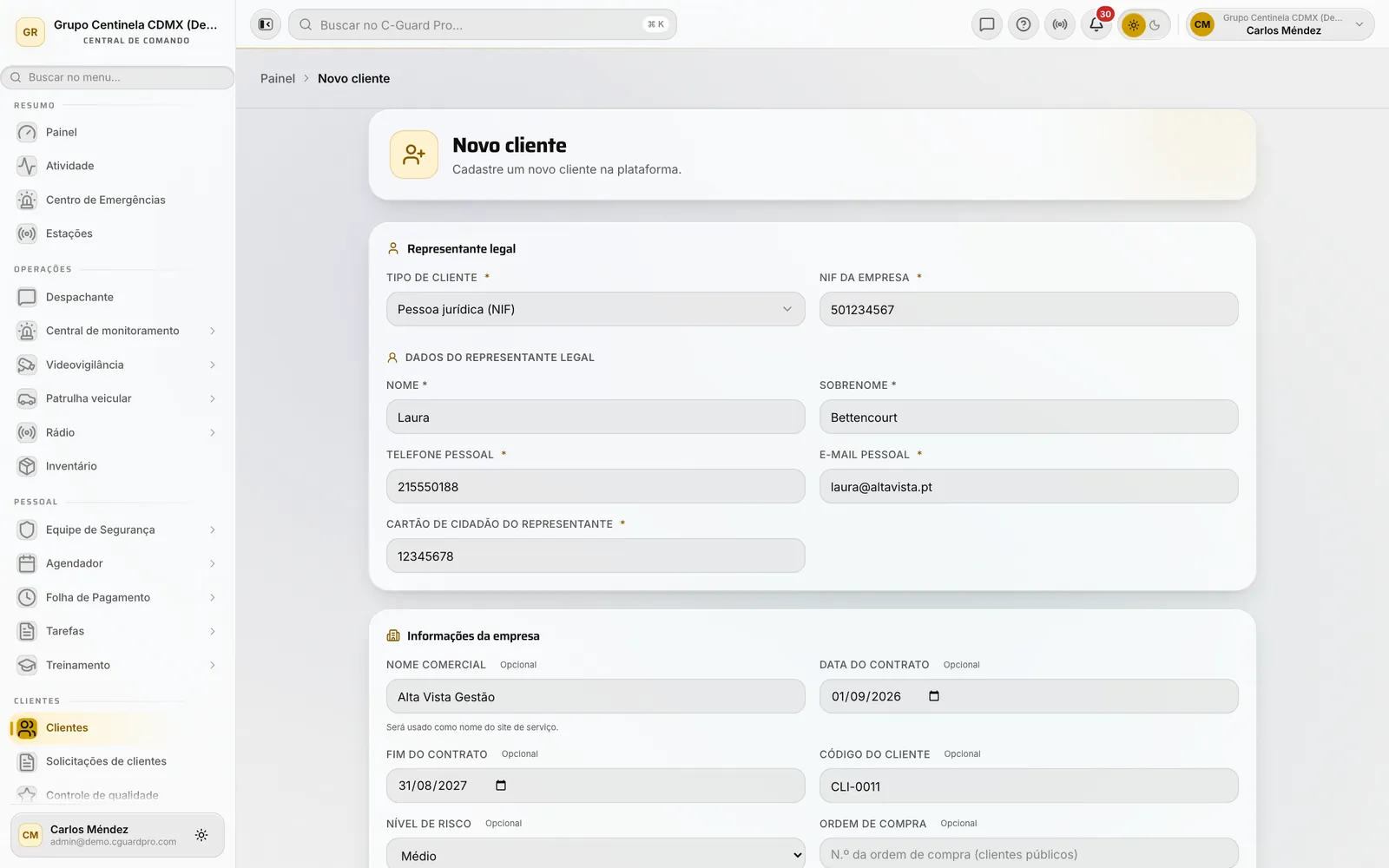This screenshot has height=868, width=1389.
Task: Click the Folha de Pagamento clock icon
Action: tap(27, 597)
